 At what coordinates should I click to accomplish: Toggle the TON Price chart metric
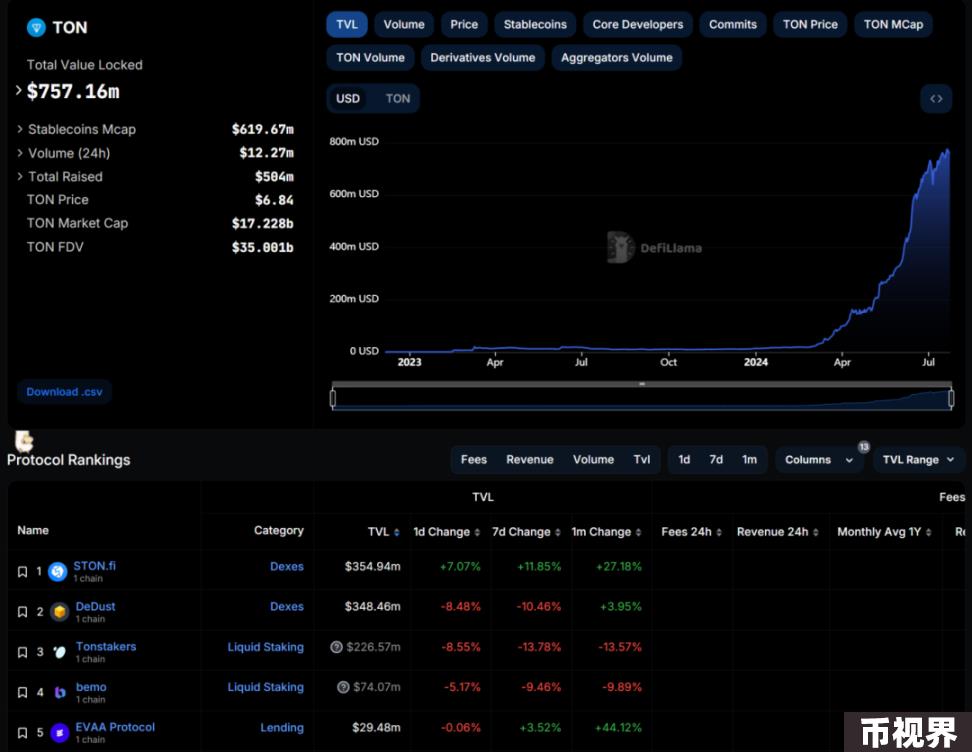(x=810, y=24)
